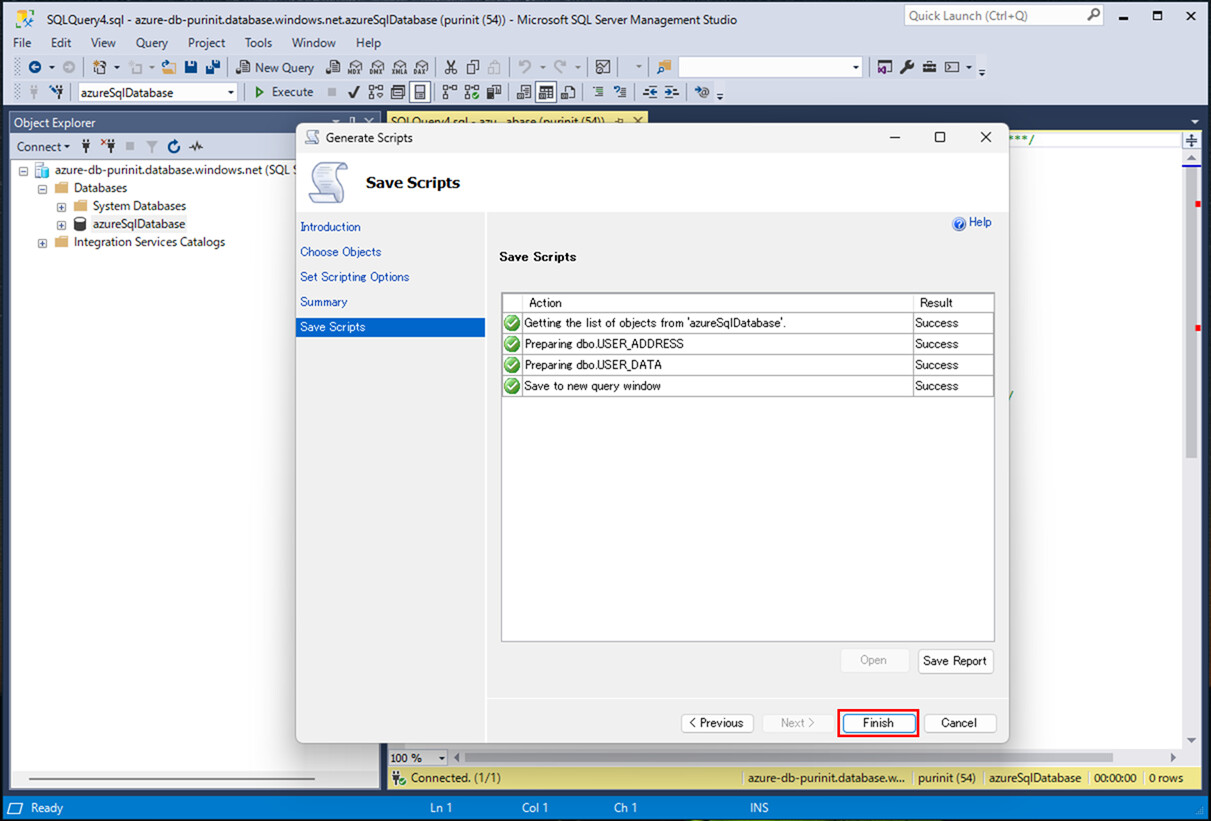Open the Query menu
The width and height of the screenshot is (1211, 821).
click(152, 43)
